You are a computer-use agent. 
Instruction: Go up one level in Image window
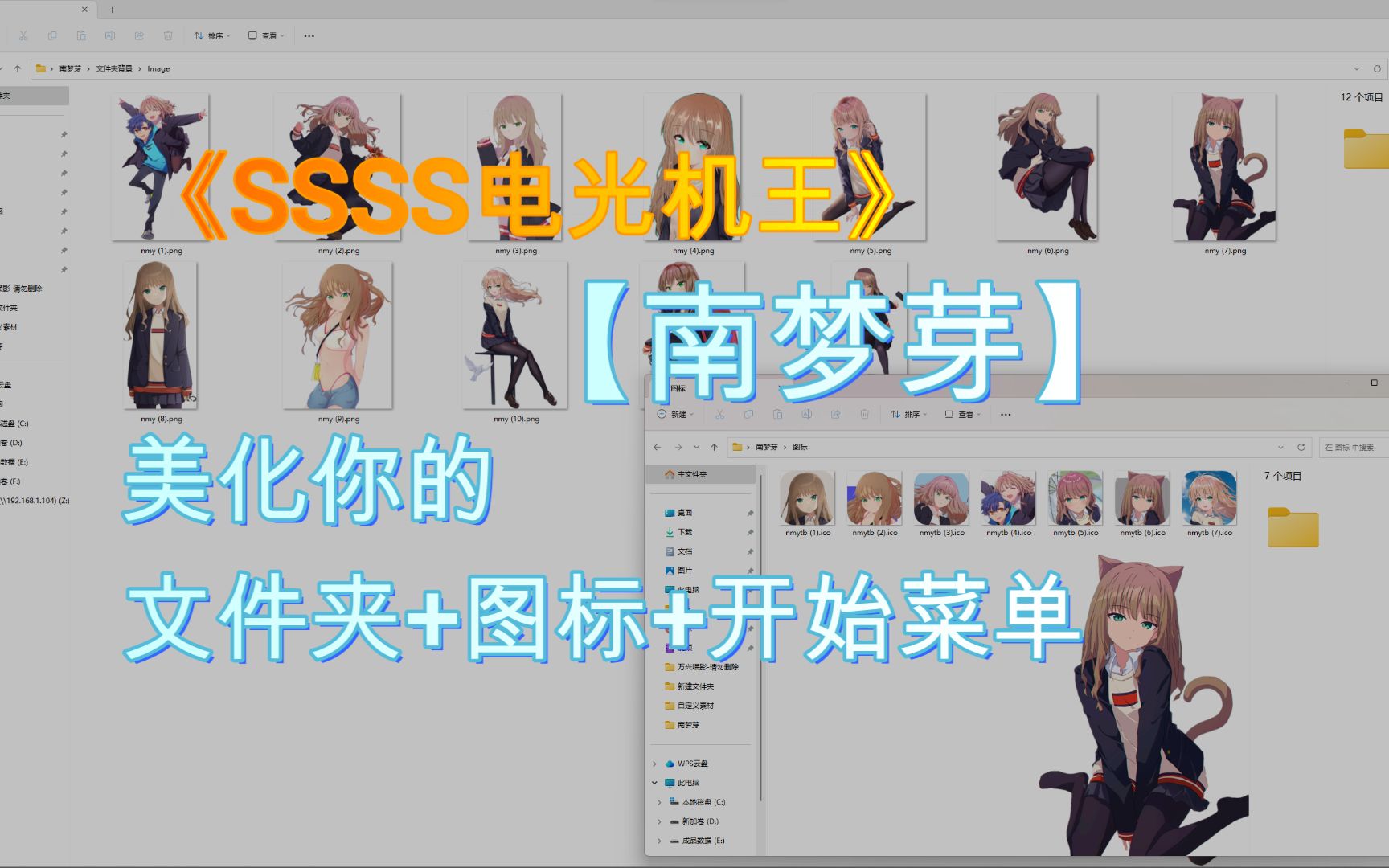pos(18,68)
